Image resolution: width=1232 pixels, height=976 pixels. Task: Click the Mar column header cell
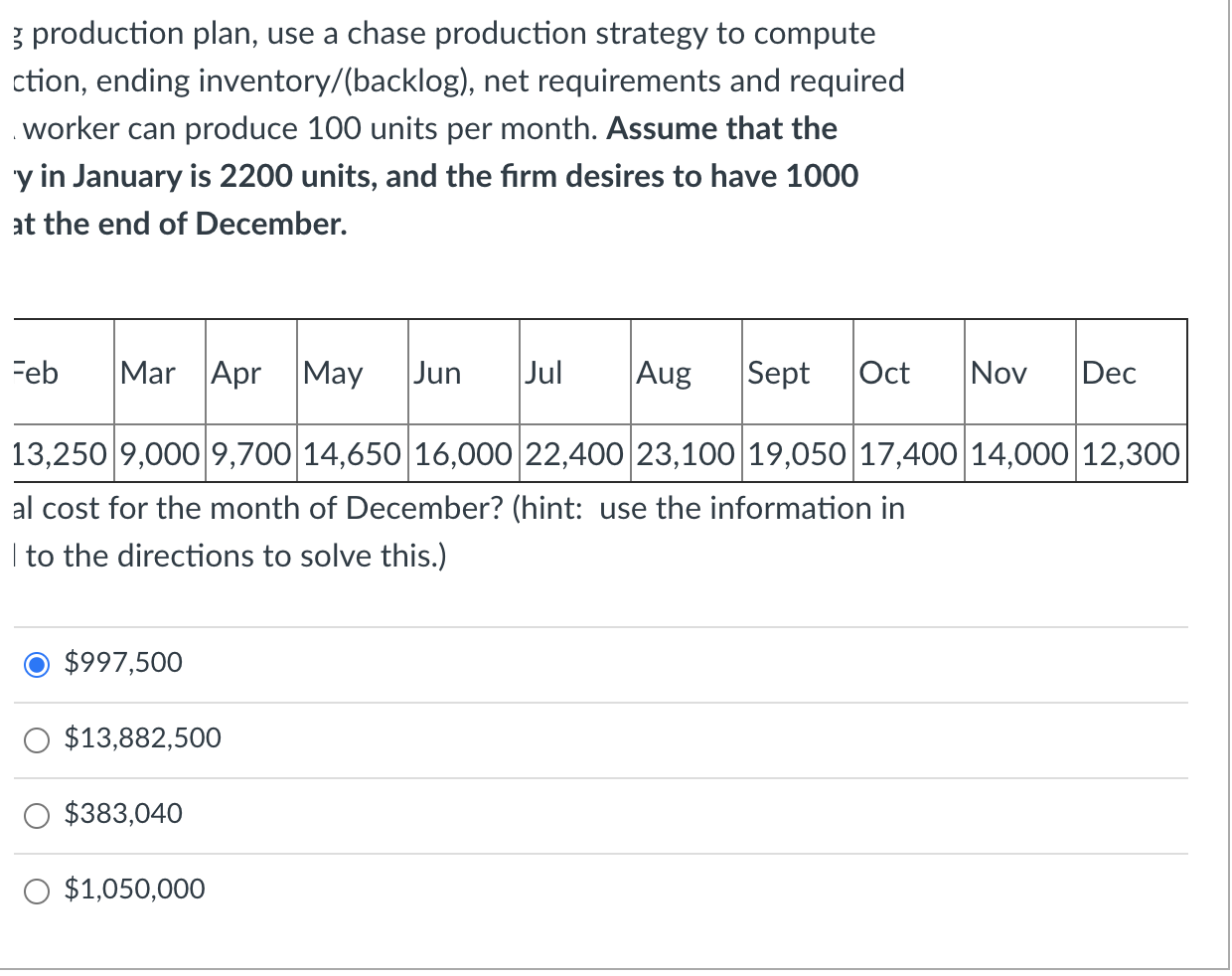pos(159,373)
